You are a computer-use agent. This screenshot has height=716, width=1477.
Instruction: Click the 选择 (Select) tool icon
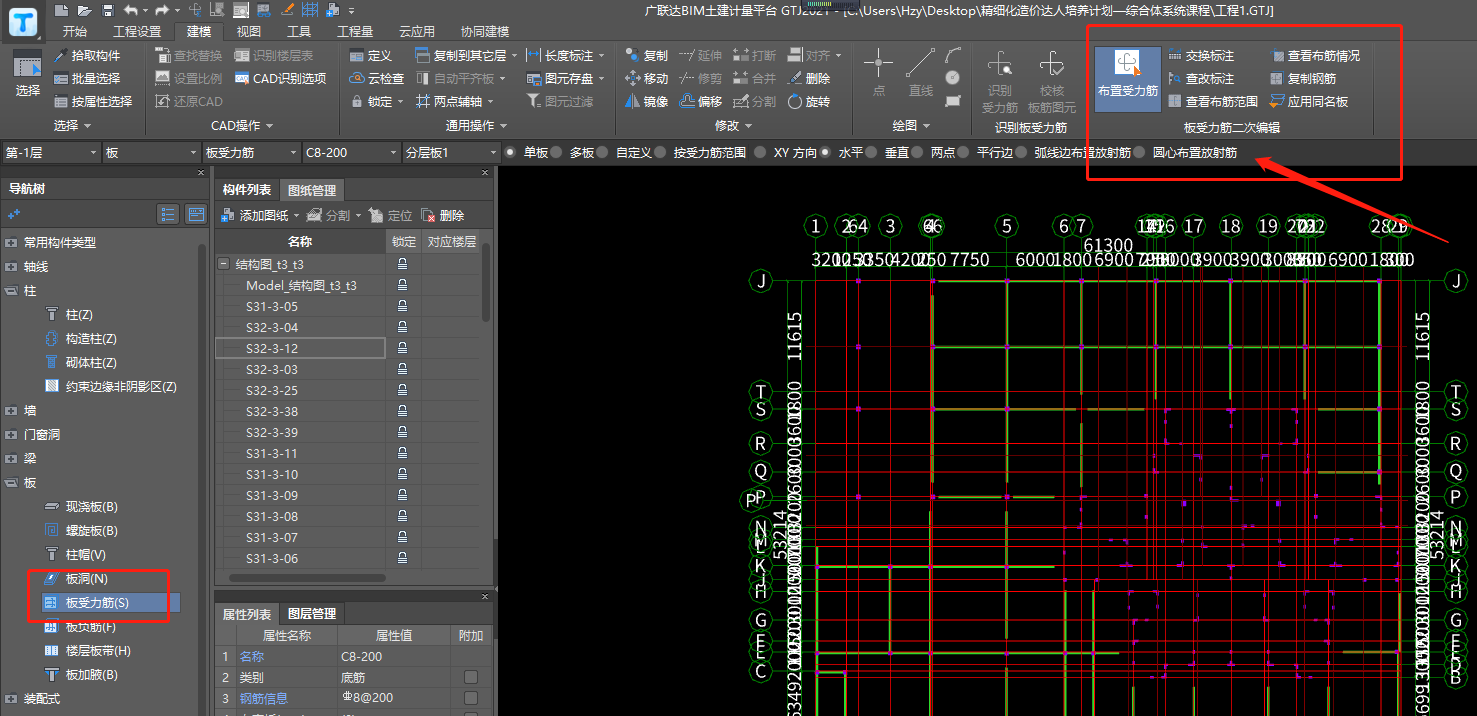click(27, 75)
